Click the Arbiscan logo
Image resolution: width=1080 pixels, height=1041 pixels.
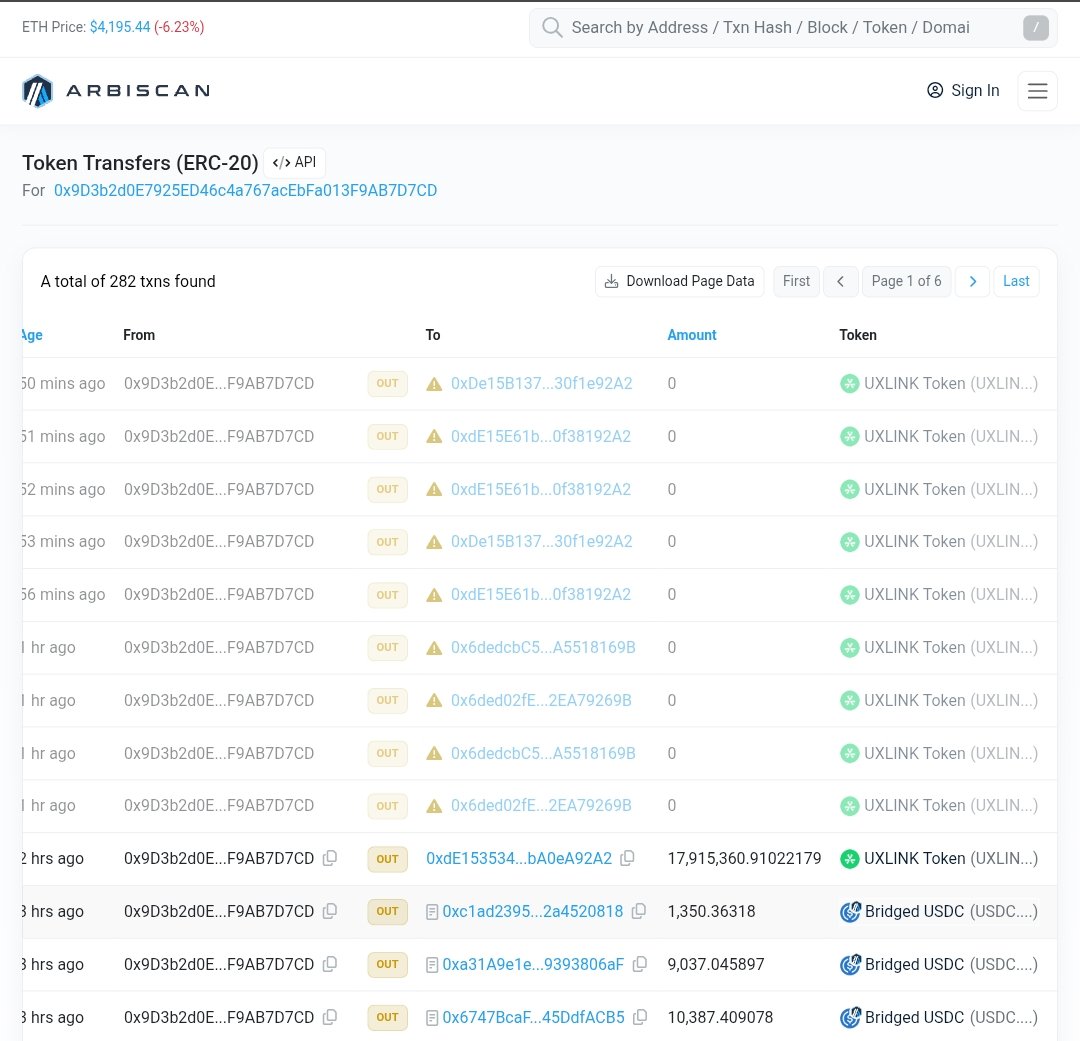[116, 91]
